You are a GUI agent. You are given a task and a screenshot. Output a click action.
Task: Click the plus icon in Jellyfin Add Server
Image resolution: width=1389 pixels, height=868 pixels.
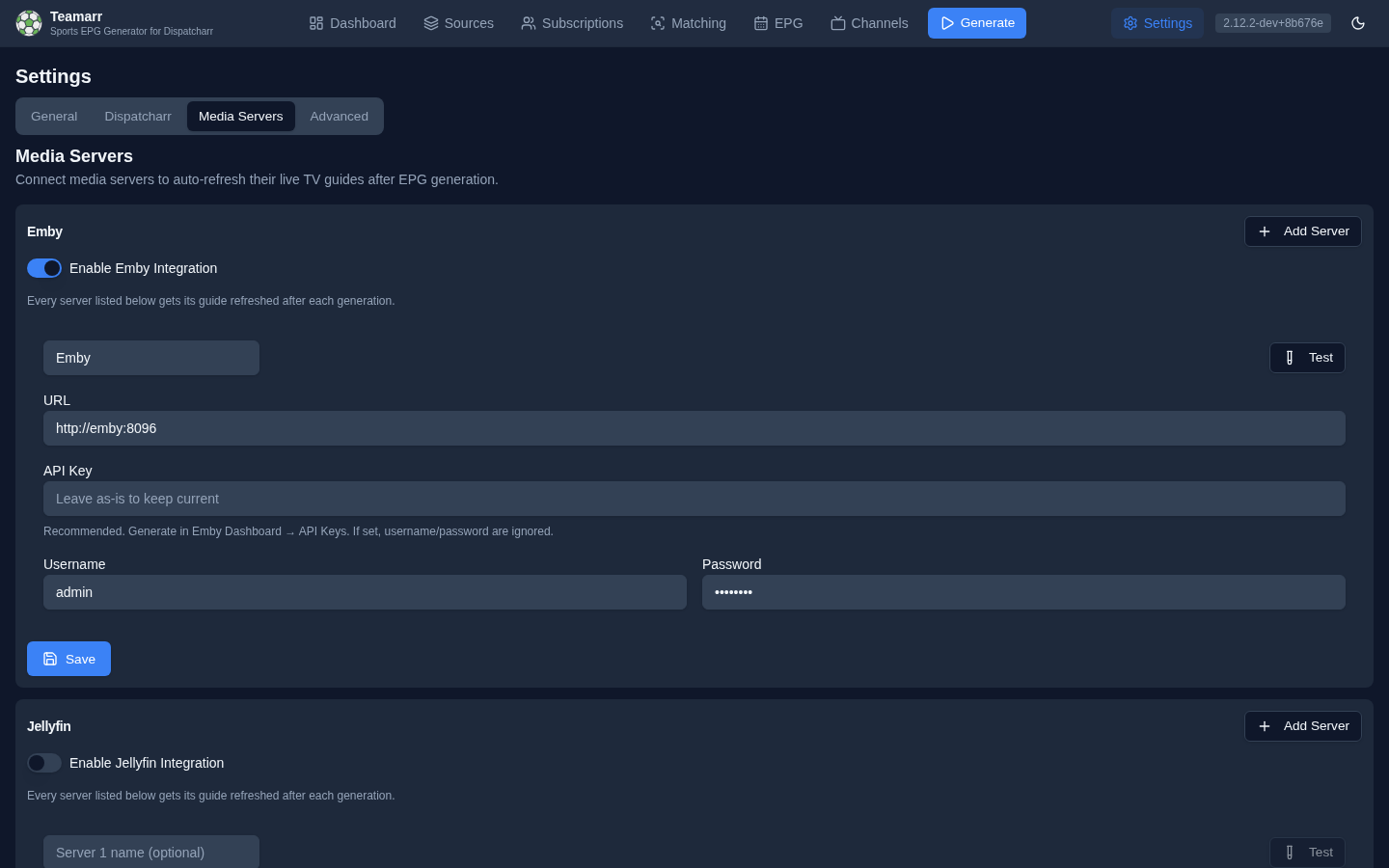pos(1265,726)
